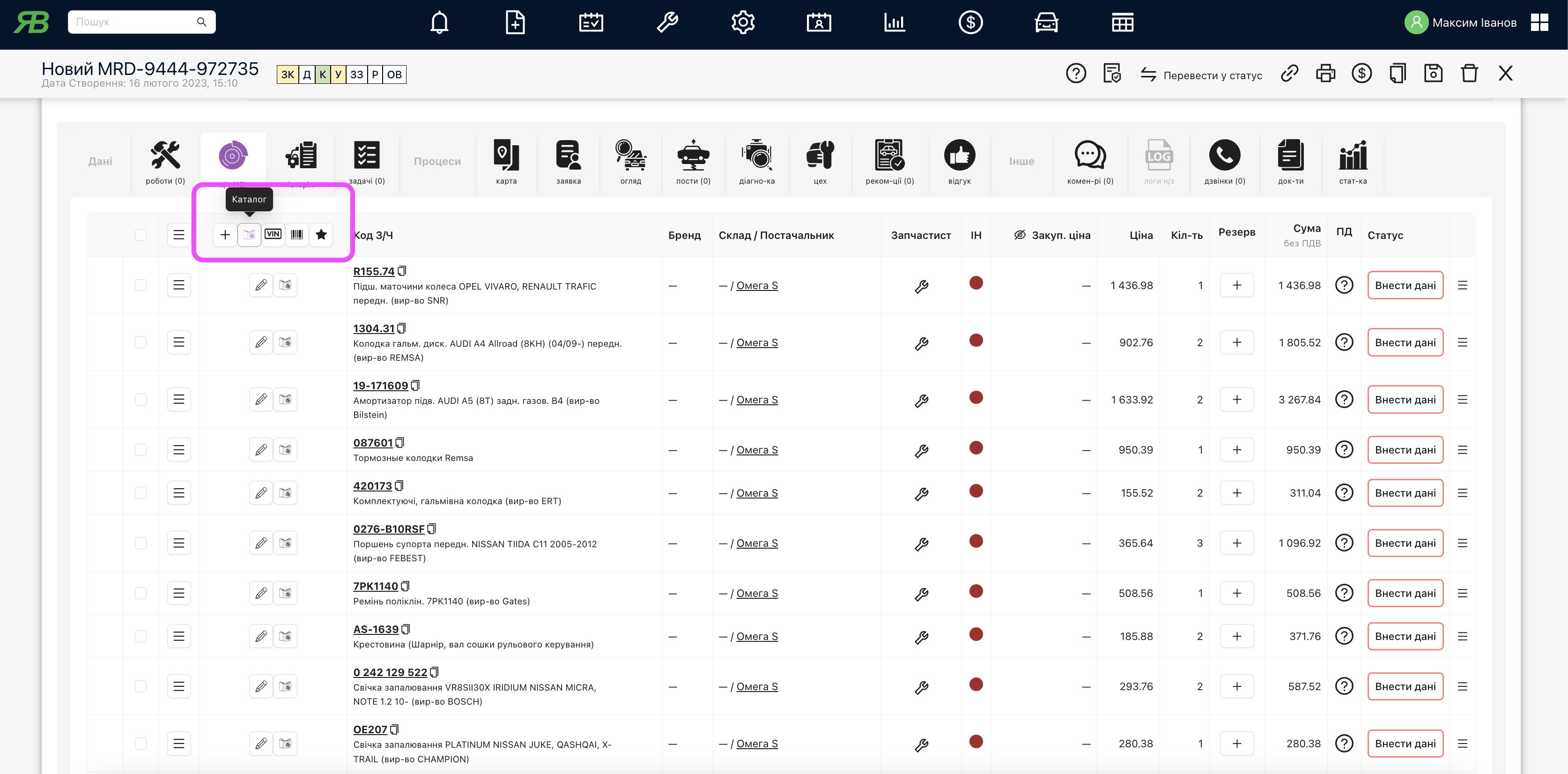Click the У status badge in header
Screen dimensions: 1568x774
pyautogui.click(x=338, y=74)
